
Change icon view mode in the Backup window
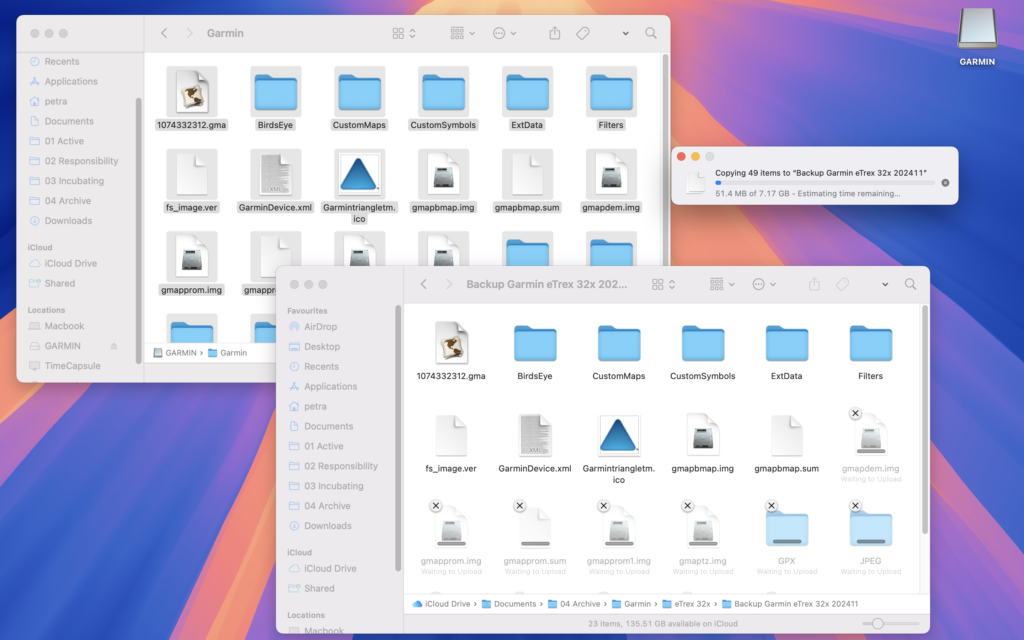[x=663, y=284]
